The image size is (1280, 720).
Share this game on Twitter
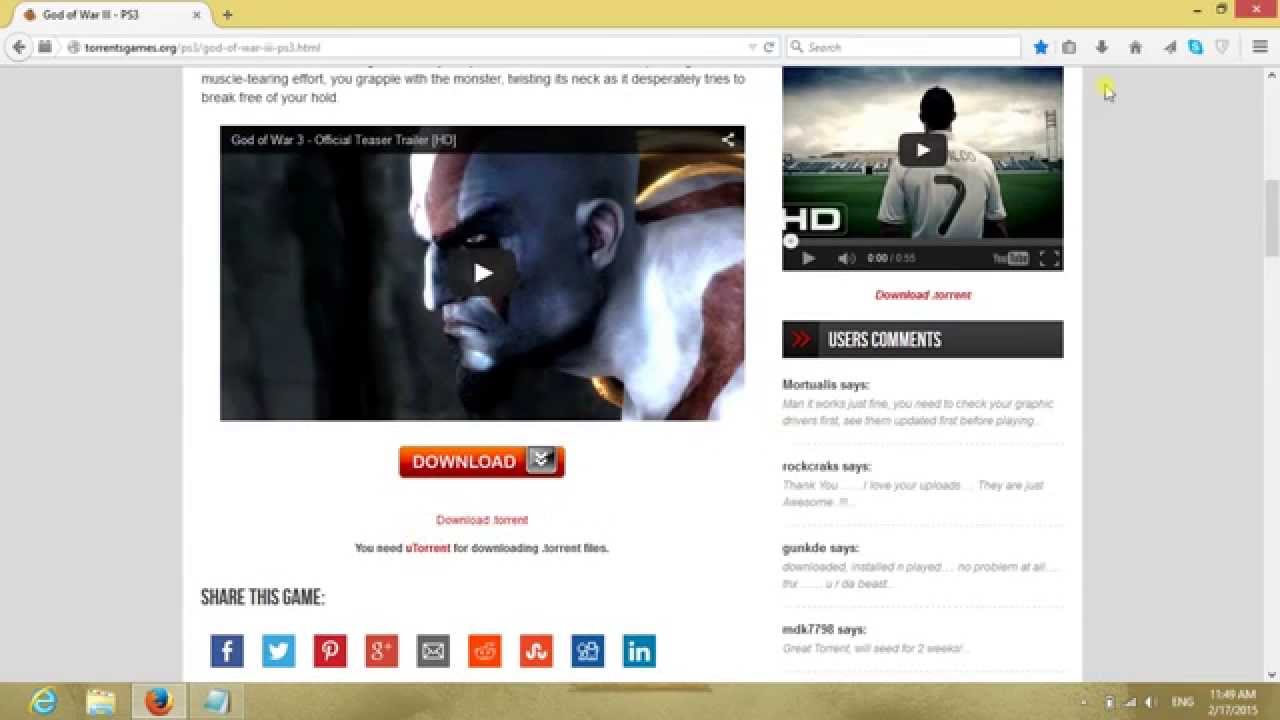click(x=278, y=651)
